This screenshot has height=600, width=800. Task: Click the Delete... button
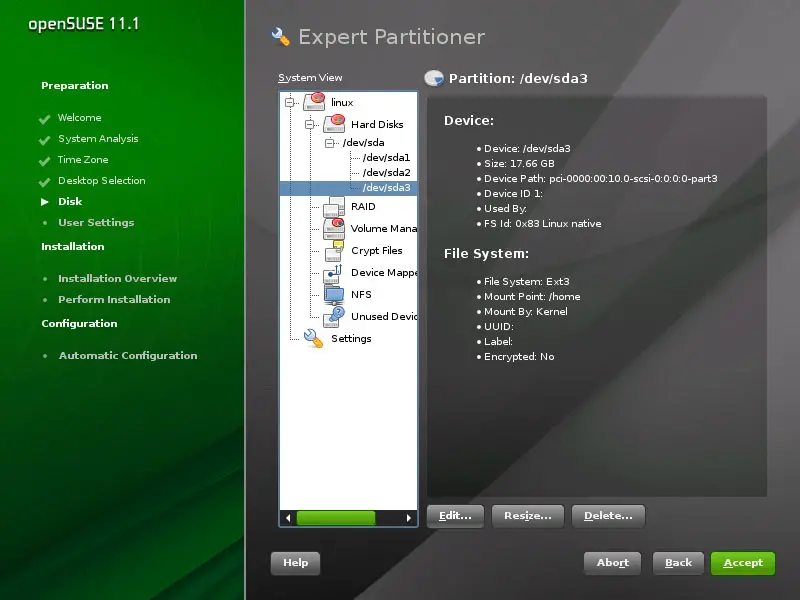(x=608, y=516)
